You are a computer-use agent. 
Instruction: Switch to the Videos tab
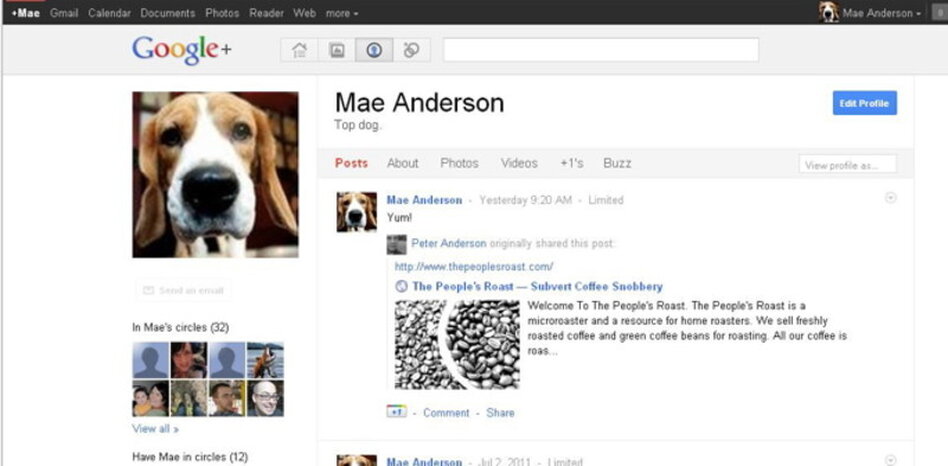click(519, 163)
